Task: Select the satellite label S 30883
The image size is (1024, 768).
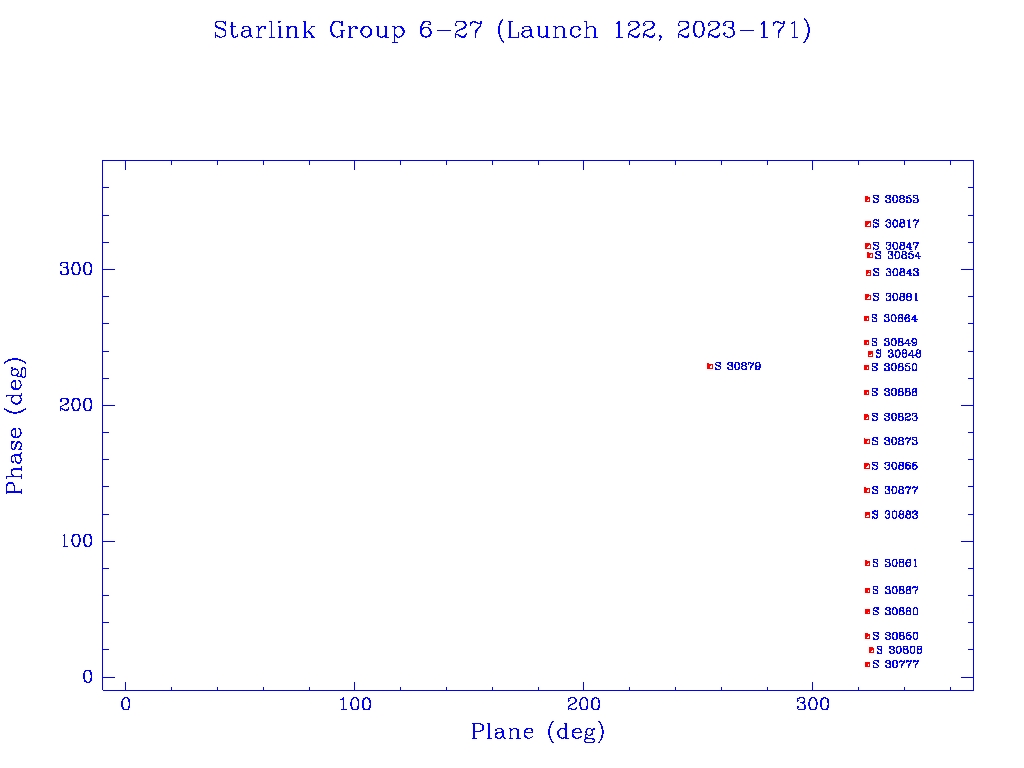Action: [895, 515]
